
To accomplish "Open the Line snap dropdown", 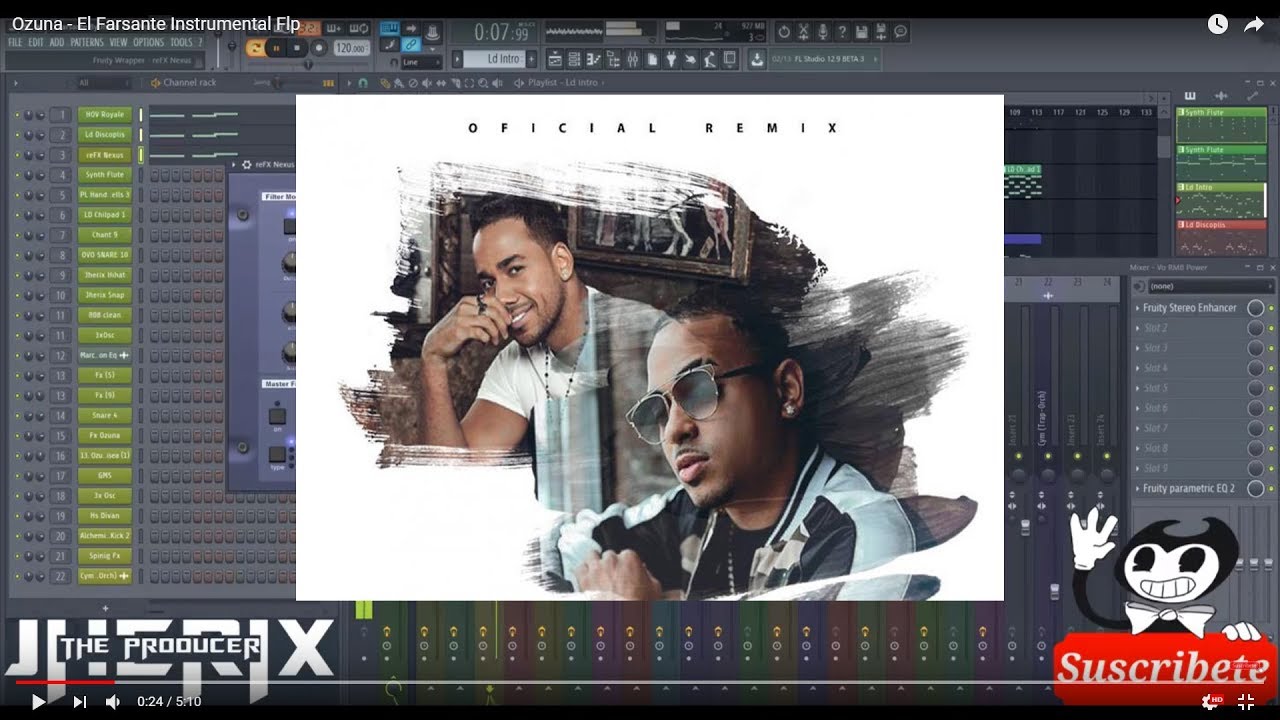I will pos(421,62).
